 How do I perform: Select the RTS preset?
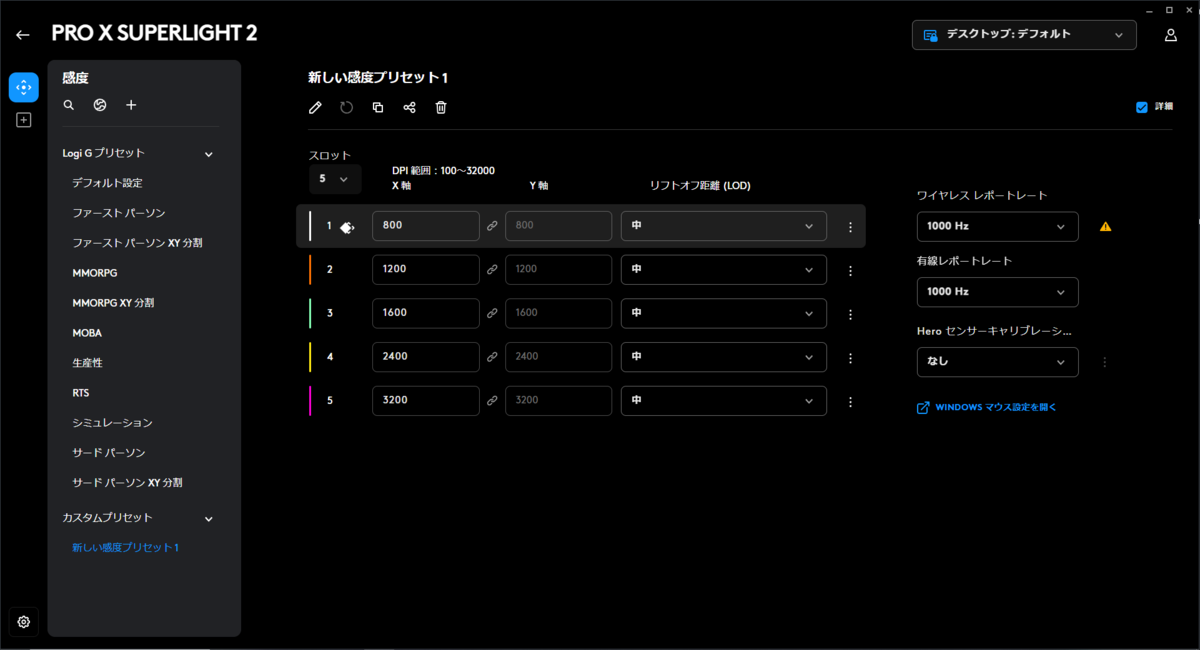tap(81, 393)
